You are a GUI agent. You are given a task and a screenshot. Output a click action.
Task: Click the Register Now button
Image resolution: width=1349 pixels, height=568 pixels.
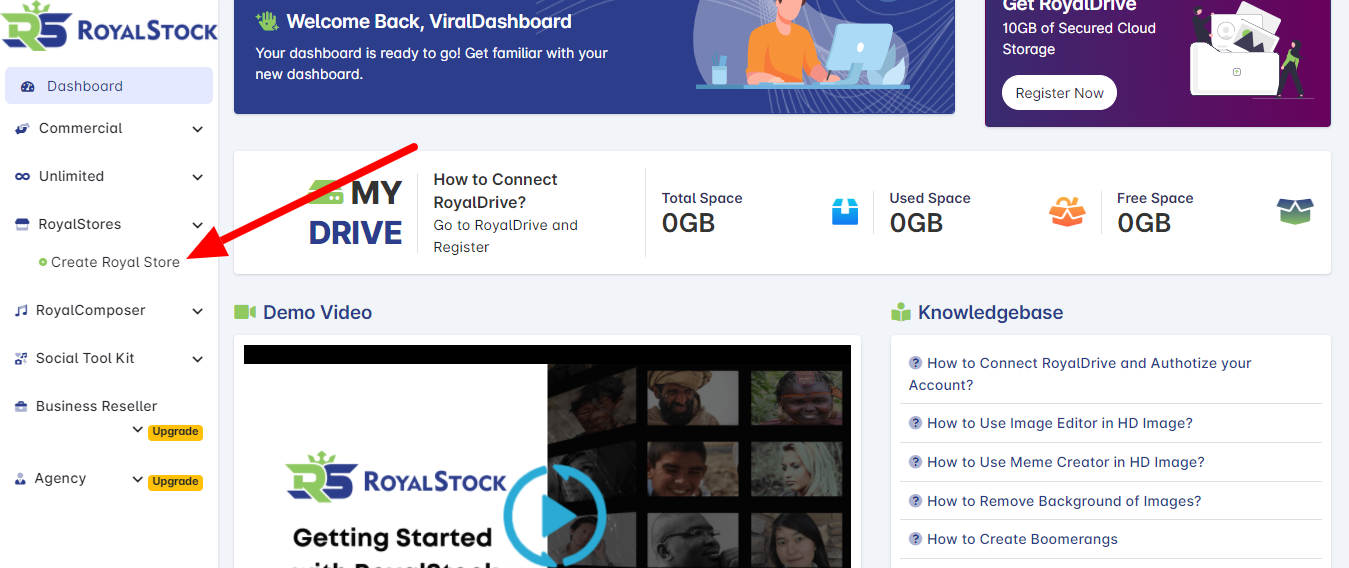tap(1059, 93)
